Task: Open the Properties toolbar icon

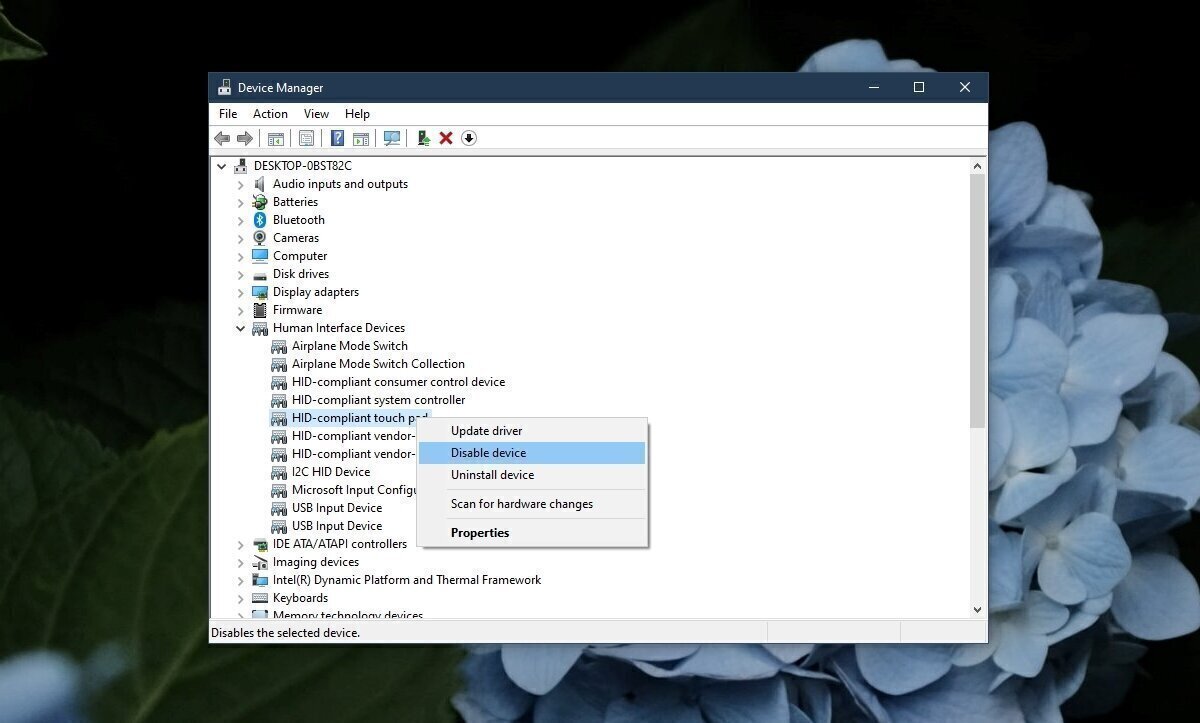Action: [x=306, y=138]
